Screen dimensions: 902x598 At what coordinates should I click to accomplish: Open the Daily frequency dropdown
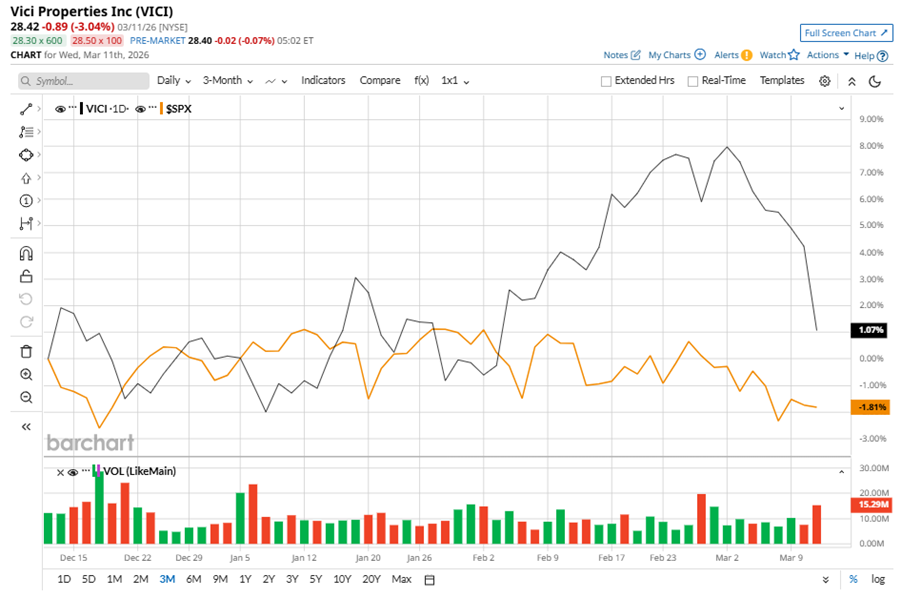coord(174,80)
